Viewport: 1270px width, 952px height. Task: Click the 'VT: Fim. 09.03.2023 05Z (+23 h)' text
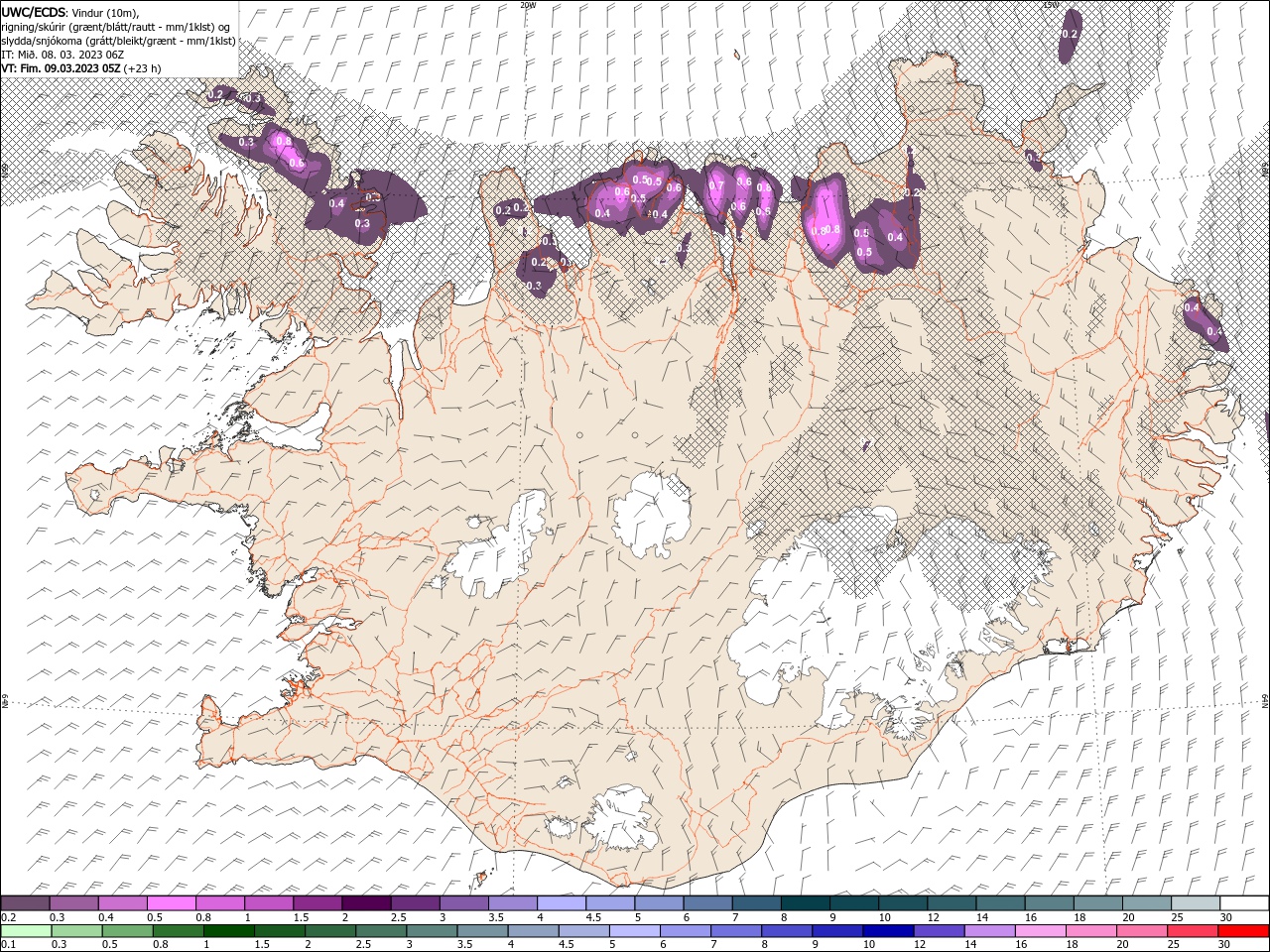[x=81, y=68]
